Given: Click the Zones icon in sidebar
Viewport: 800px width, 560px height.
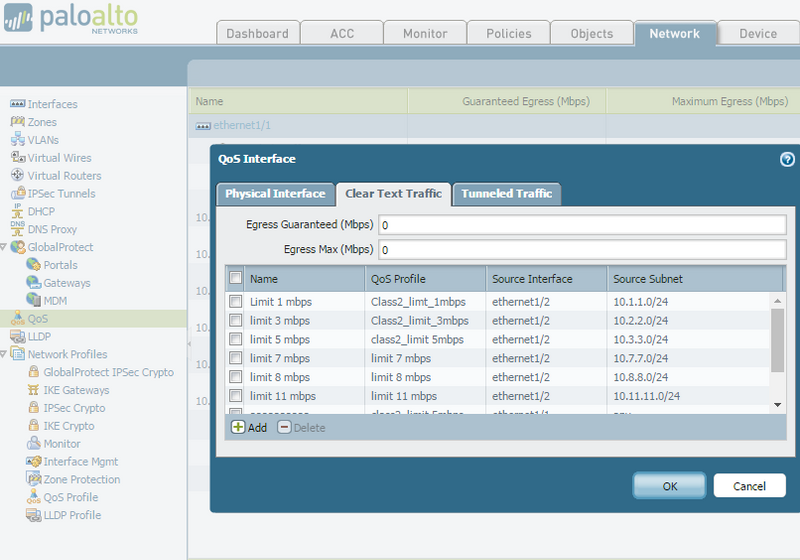Looking at the screenshot, I should (18, 122).
